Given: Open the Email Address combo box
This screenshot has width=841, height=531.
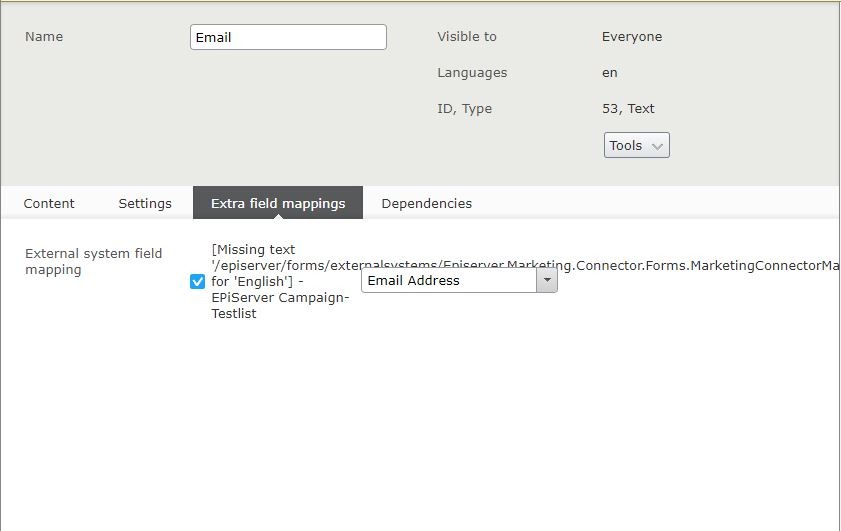Looking at the screenshot, I should pos(449,281).
